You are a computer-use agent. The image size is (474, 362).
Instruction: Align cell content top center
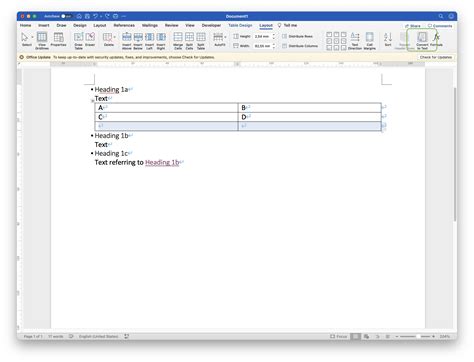point(336,34)
